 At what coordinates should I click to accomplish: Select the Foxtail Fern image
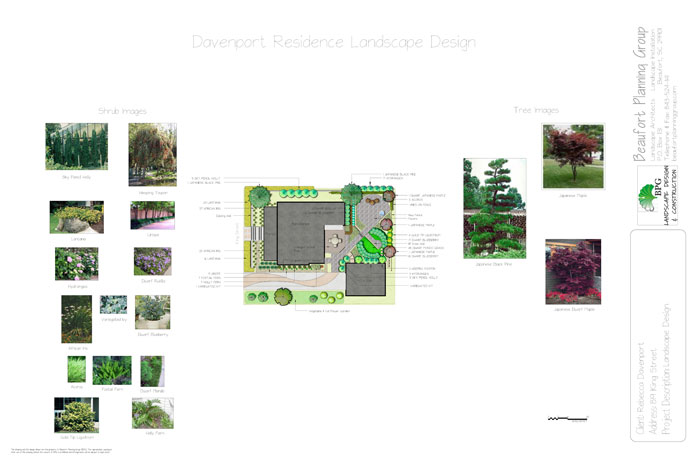(x=111, y=370)
